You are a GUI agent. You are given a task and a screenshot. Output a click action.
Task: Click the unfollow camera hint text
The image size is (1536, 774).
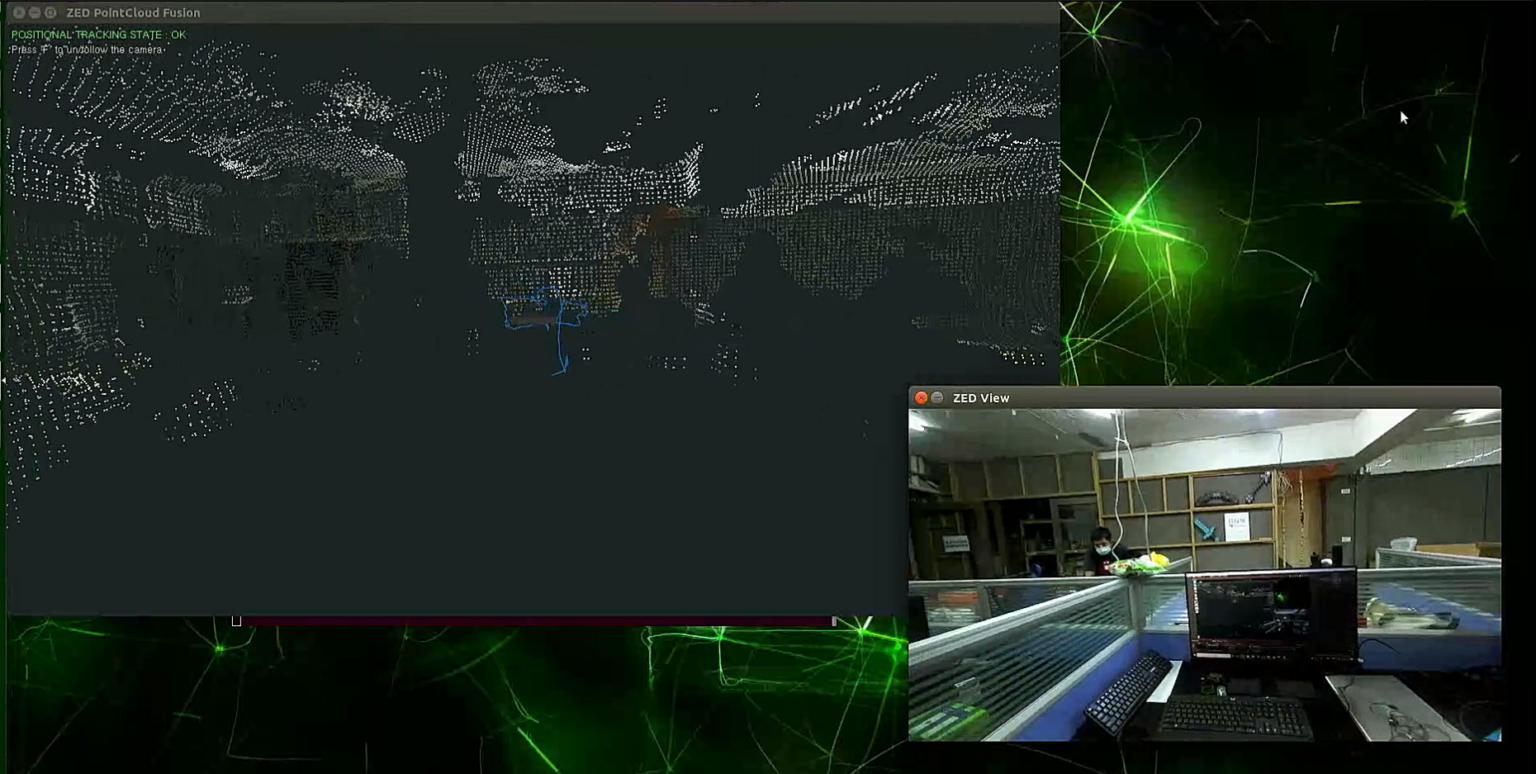point(87,50)
